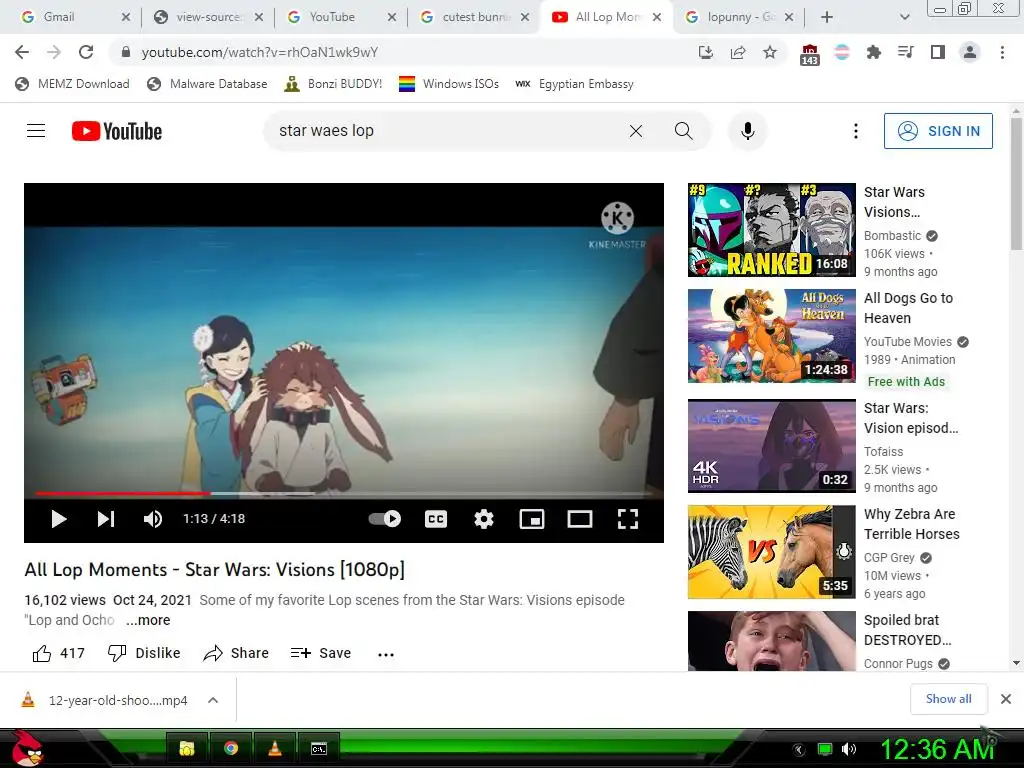Toggle browser side panel
This screenshot has height=768, width=1024.
(938, 52)
